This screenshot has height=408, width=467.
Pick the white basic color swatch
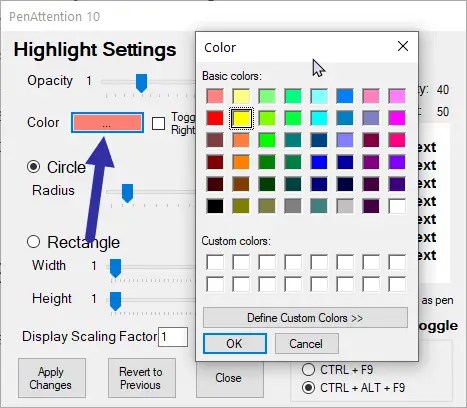pyautogui.click(x=397, y=206)
